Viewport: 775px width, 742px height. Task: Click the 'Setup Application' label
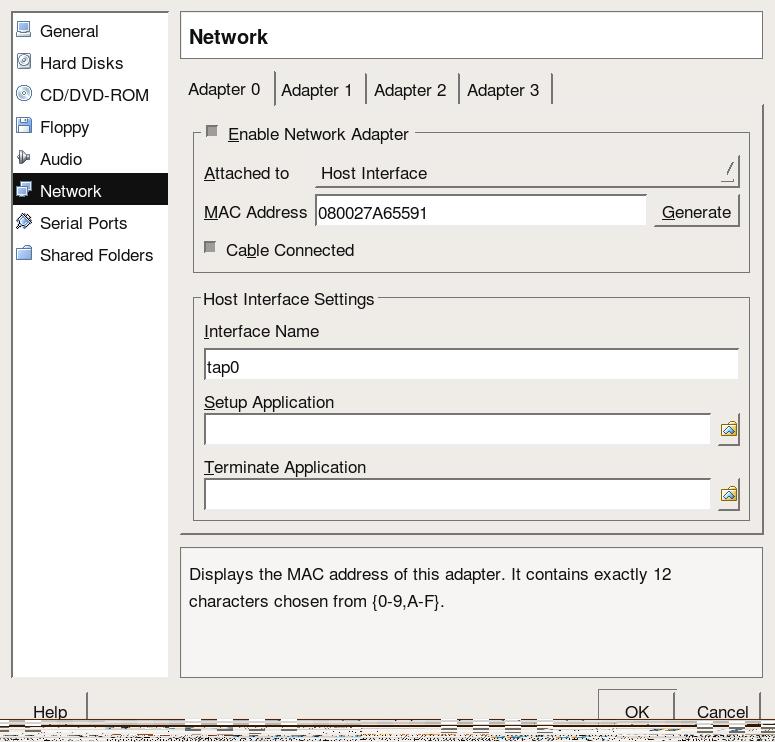coord(269,402)
